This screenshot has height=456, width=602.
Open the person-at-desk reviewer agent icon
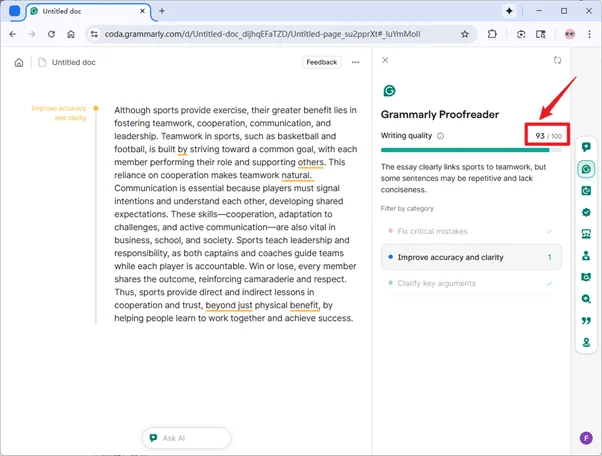click(586, 255)
